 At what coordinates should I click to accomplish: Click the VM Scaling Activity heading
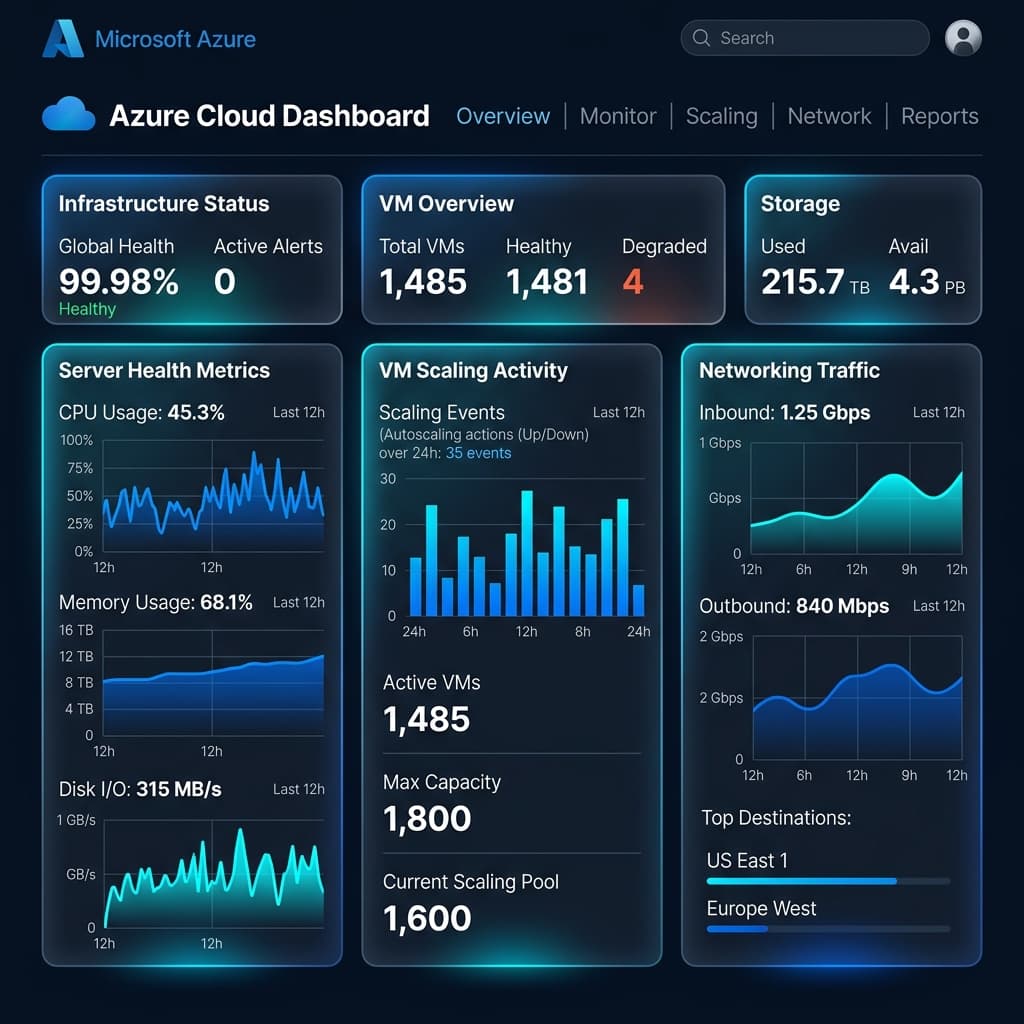click(473, 371)
